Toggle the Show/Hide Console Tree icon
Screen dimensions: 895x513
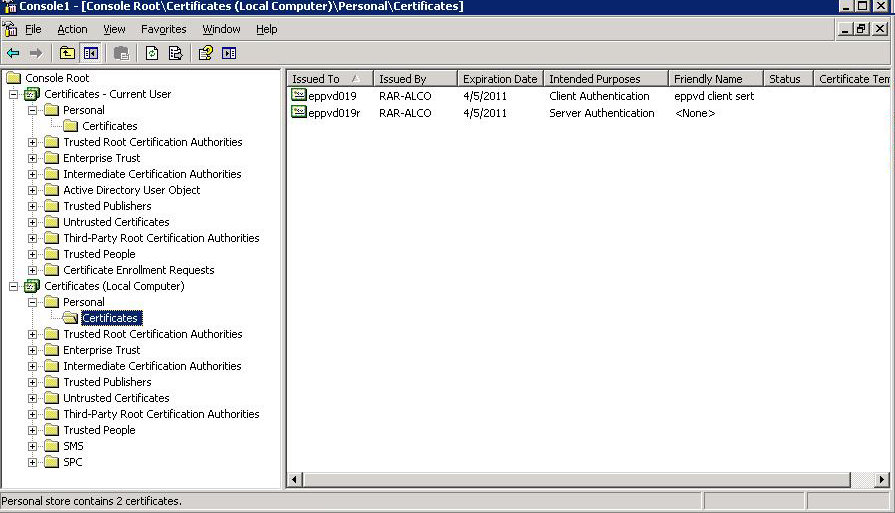(x=91, y=54)
